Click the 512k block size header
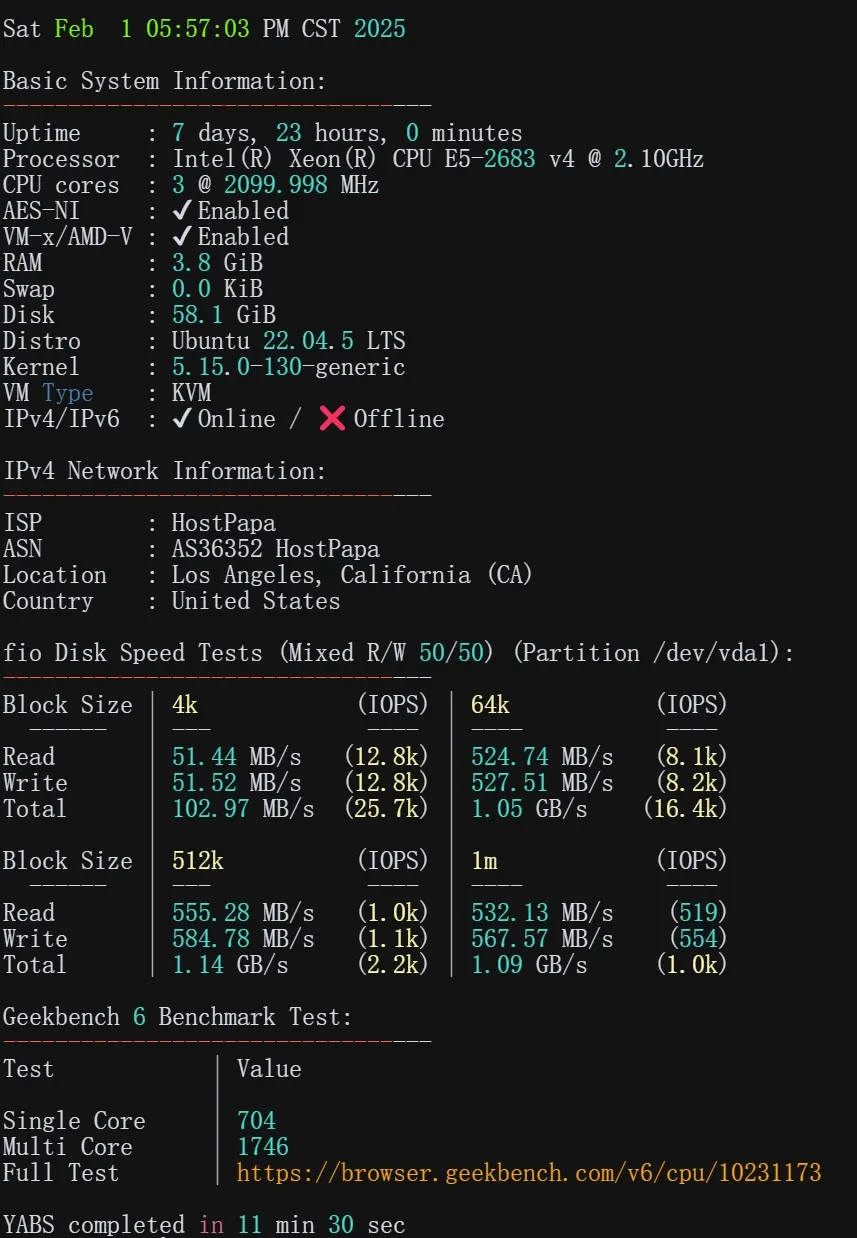This screenshot has height=1238, width=857. pos(198,861)
